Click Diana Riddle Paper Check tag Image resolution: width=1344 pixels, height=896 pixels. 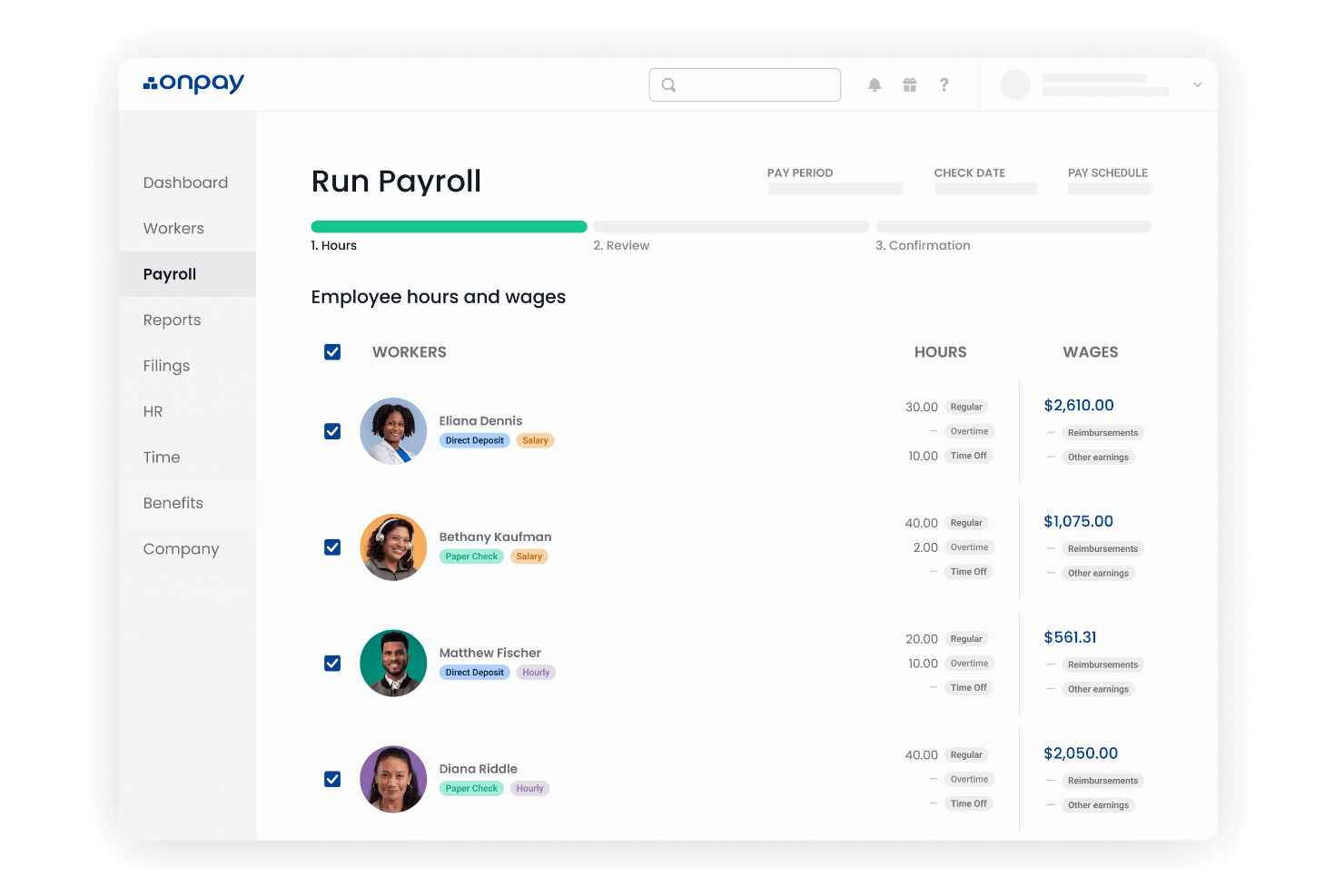pyautogui.click(x=471, y=789)
